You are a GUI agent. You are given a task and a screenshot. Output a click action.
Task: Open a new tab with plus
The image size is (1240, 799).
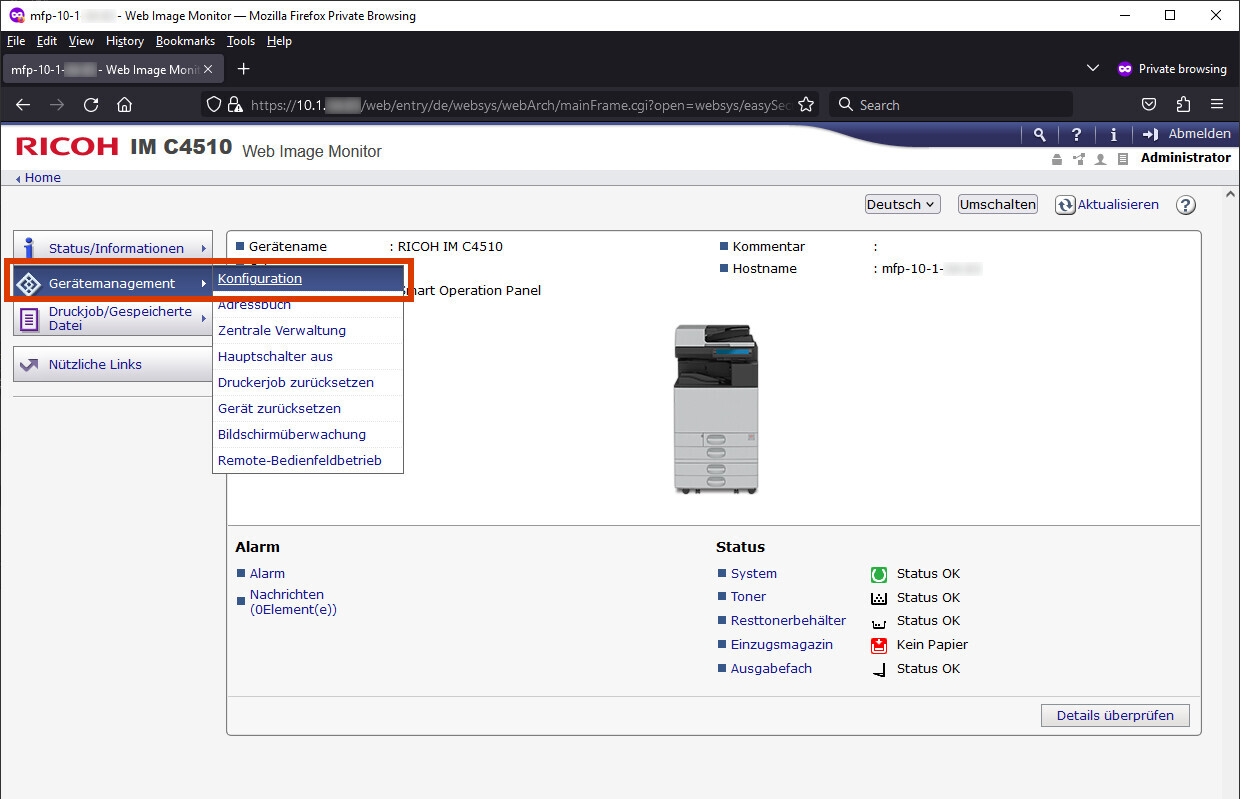243,69
